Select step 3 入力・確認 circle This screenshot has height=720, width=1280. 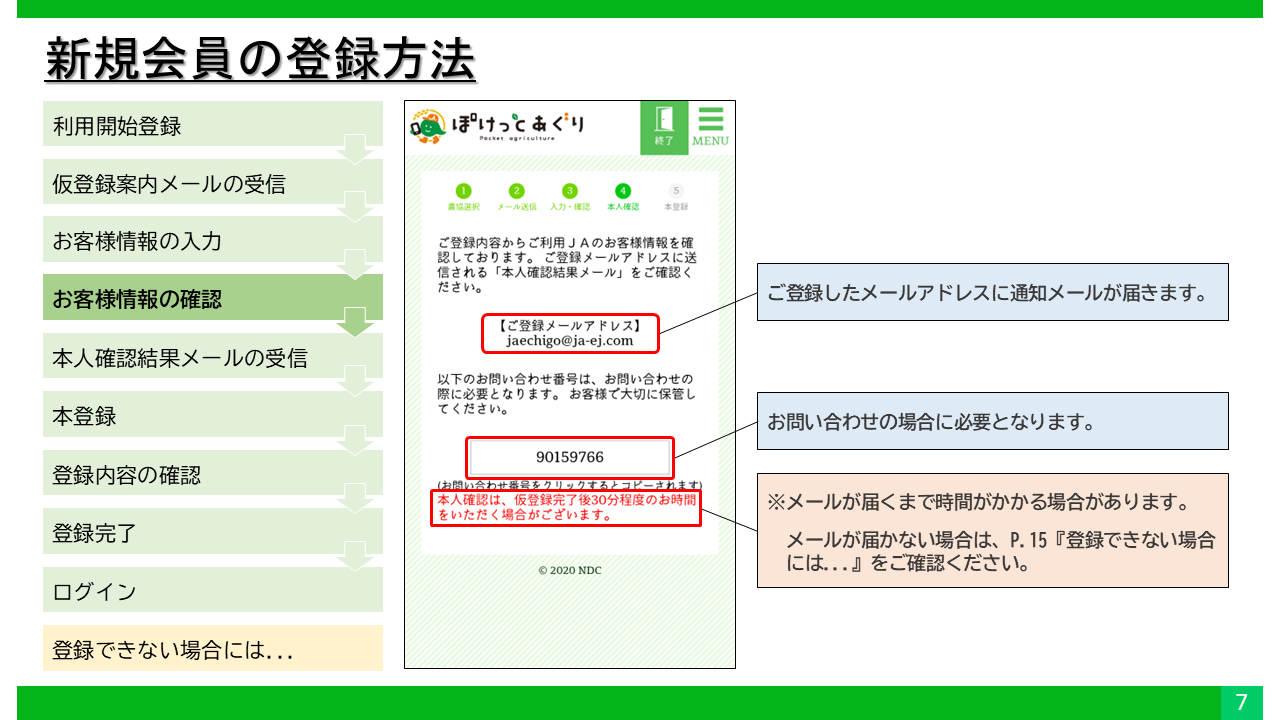point(569,191)
